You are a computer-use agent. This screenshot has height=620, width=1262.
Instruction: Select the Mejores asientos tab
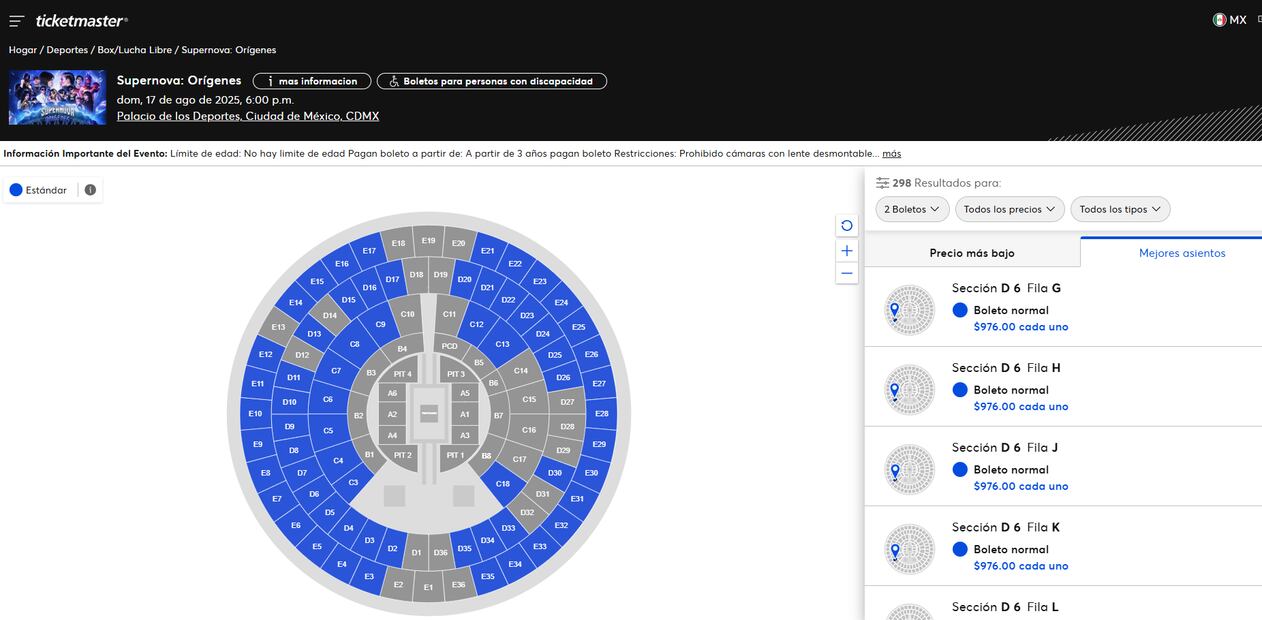(1181, 253)
